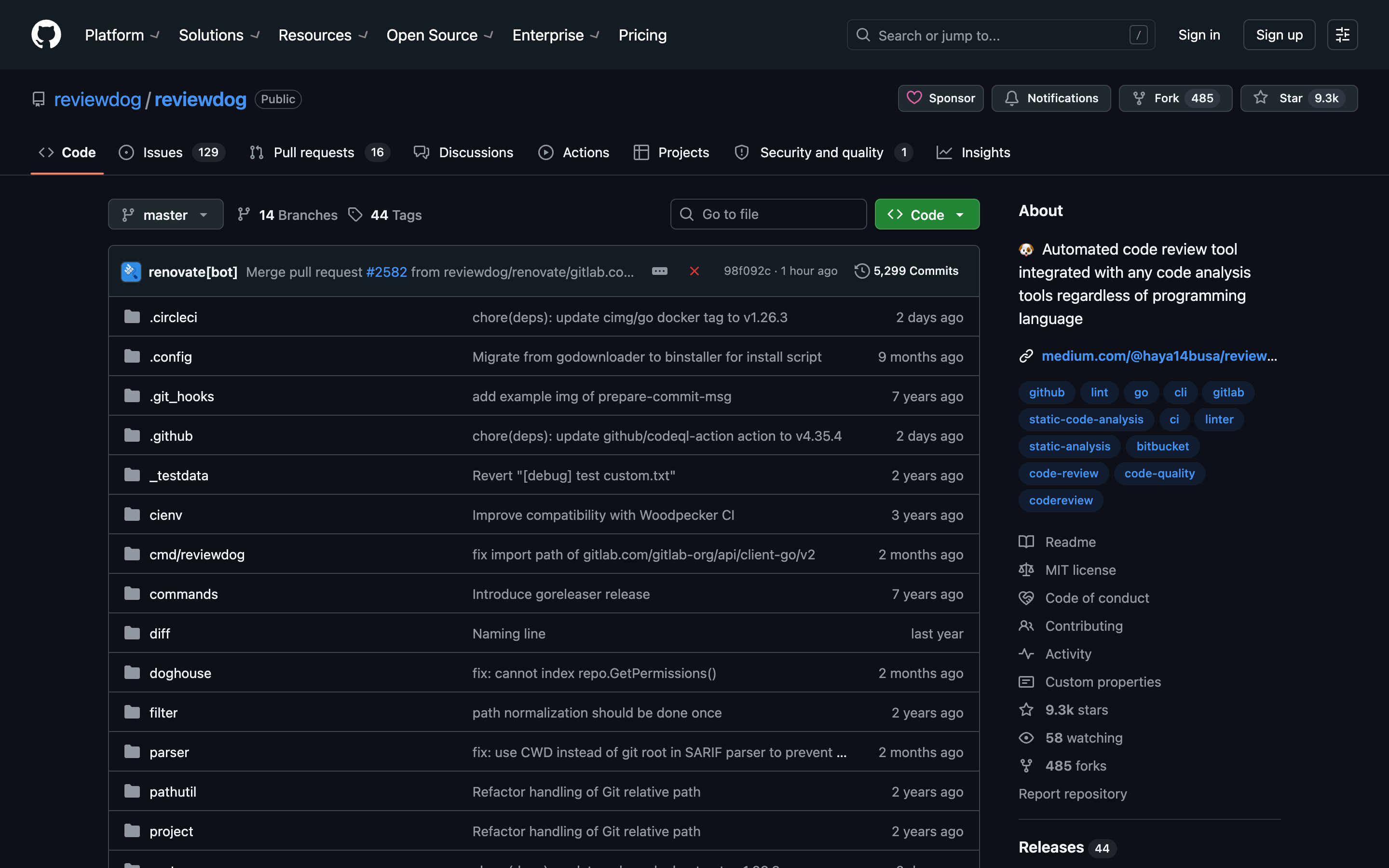
Task: Click the Search or jump to field
Action: pos(1000,35)
